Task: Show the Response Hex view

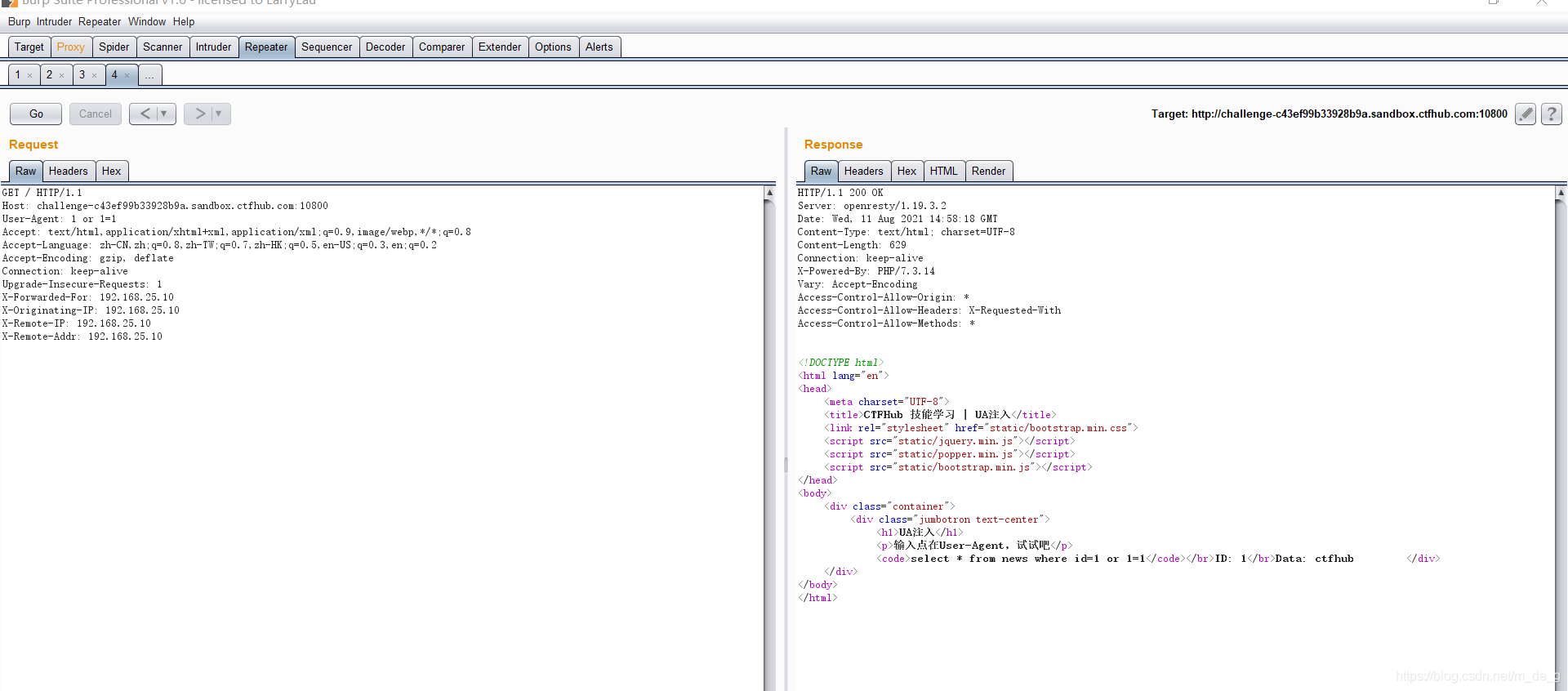Action: coord(906,172)
